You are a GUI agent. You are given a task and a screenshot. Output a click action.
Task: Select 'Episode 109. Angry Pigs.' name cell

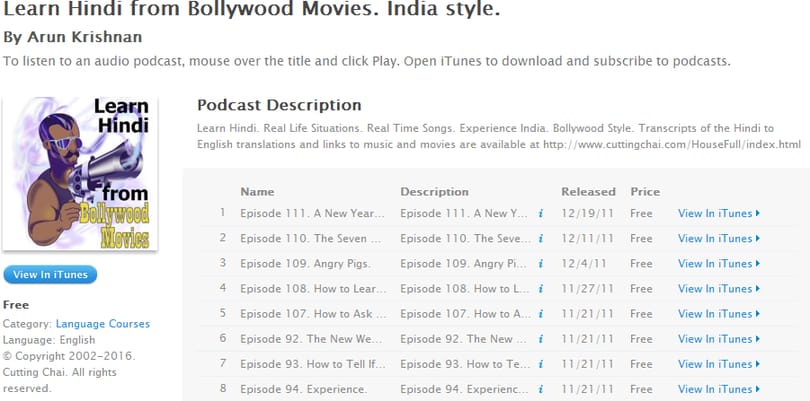pyautogui.click(x=305, y=264)
